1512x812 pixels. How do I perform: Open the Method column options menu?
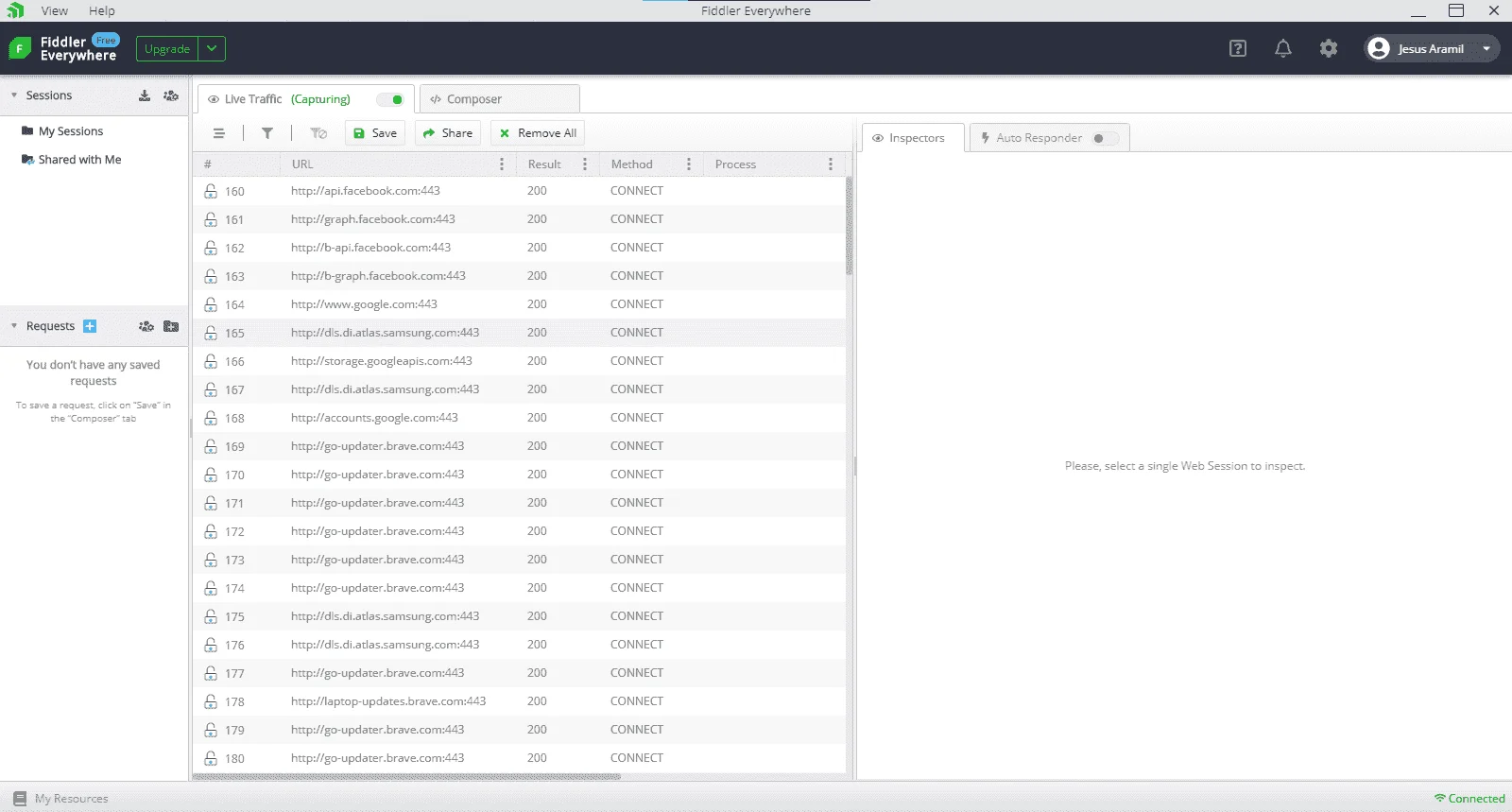point(689,164)
